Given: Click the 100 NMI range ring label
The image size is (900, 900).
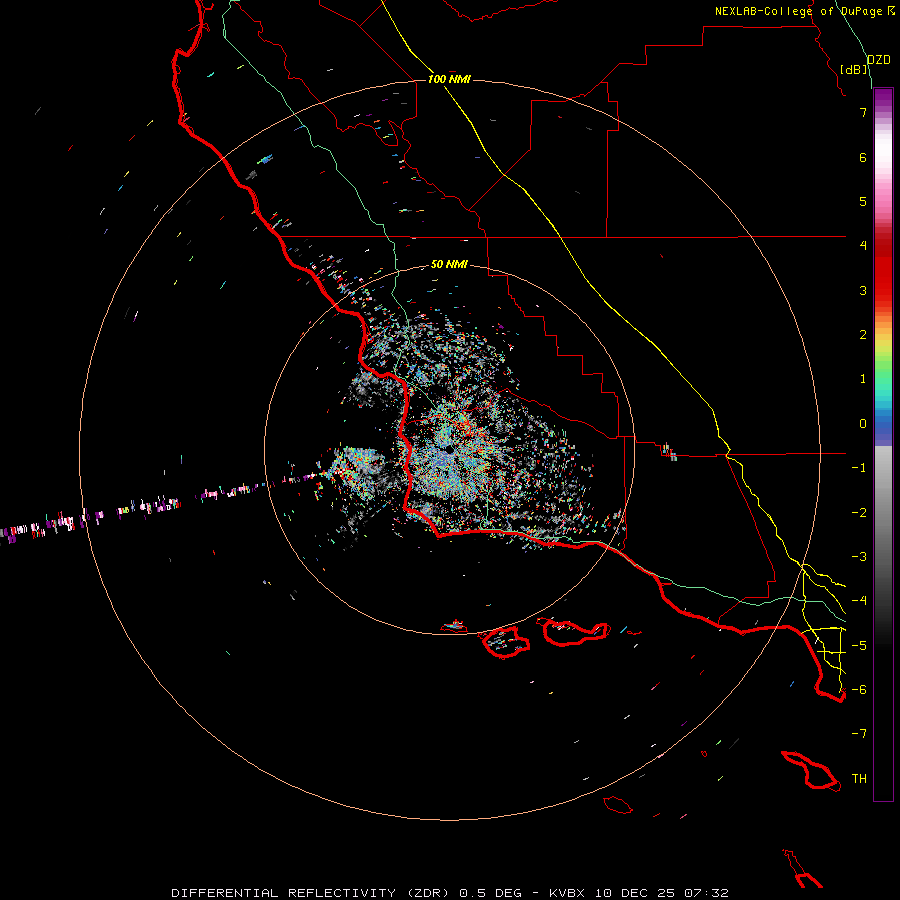Looking at the screenshot, I should coord(449,79).
